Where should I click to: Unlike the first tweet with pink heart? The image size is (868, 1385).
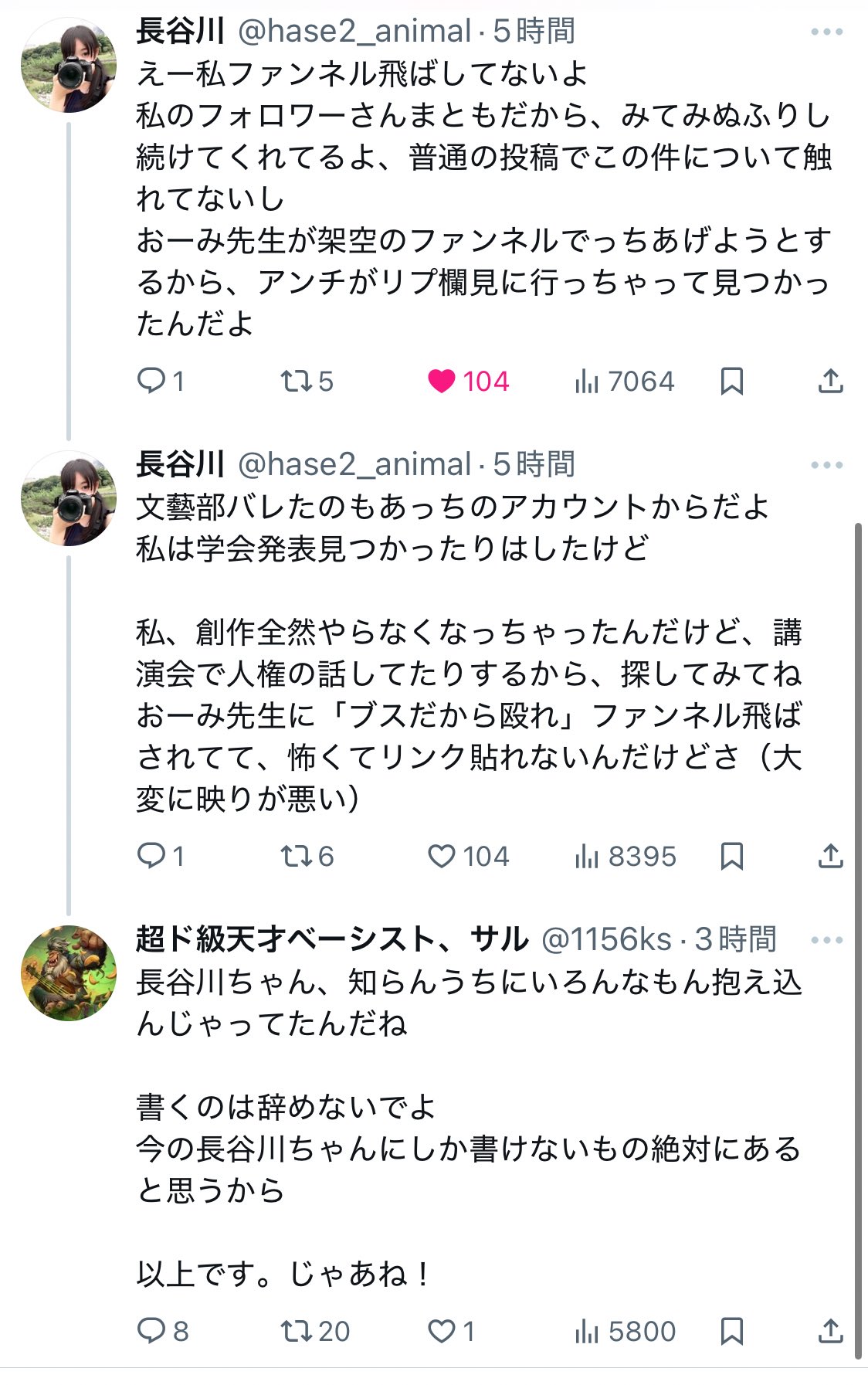coord(442,381)
